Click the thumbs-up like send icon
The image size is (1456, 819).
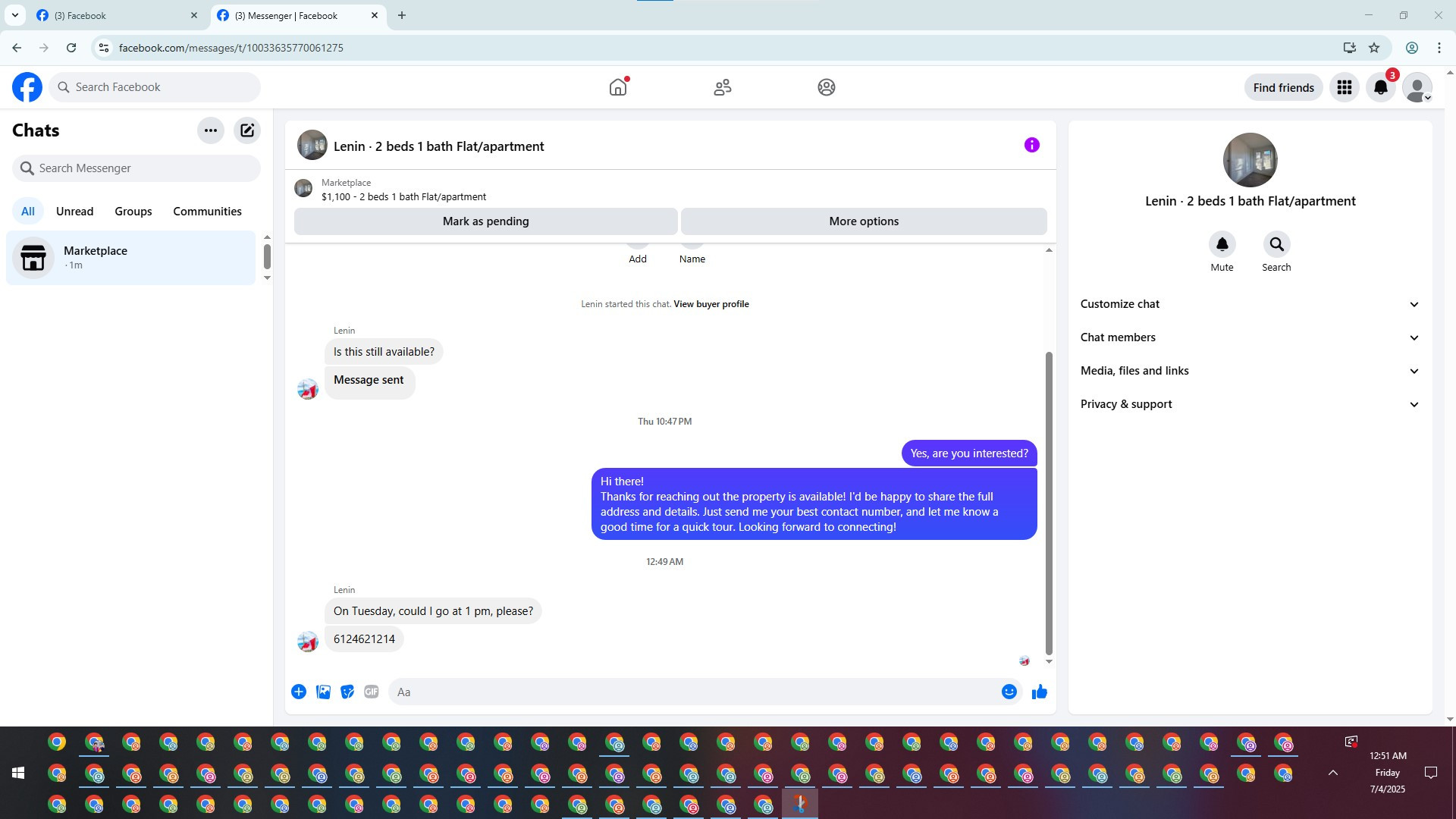(1039, 692)
